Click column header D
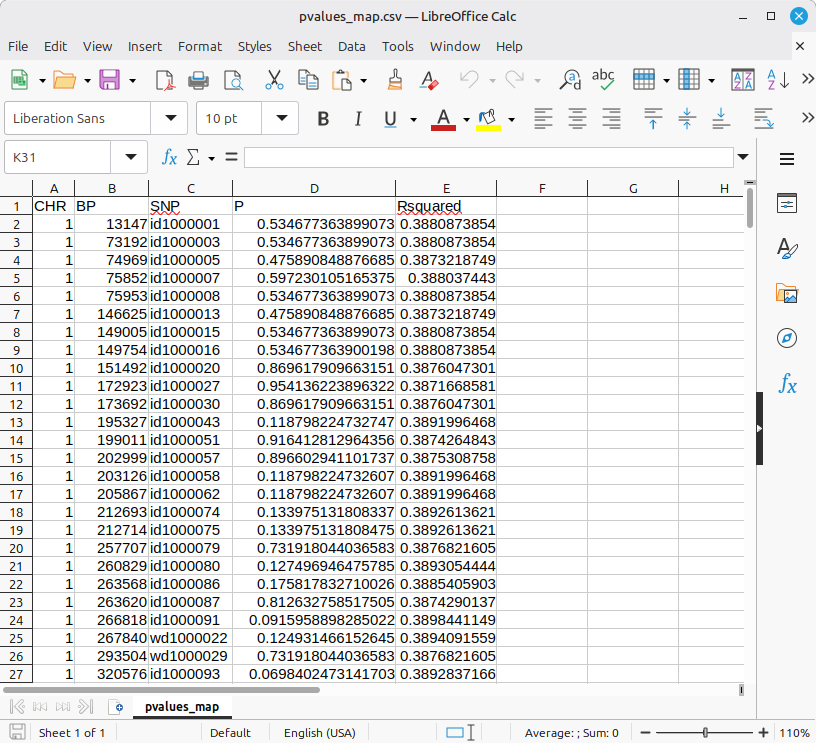The width and height of the screenshot is (816, 743). [314, 189]
